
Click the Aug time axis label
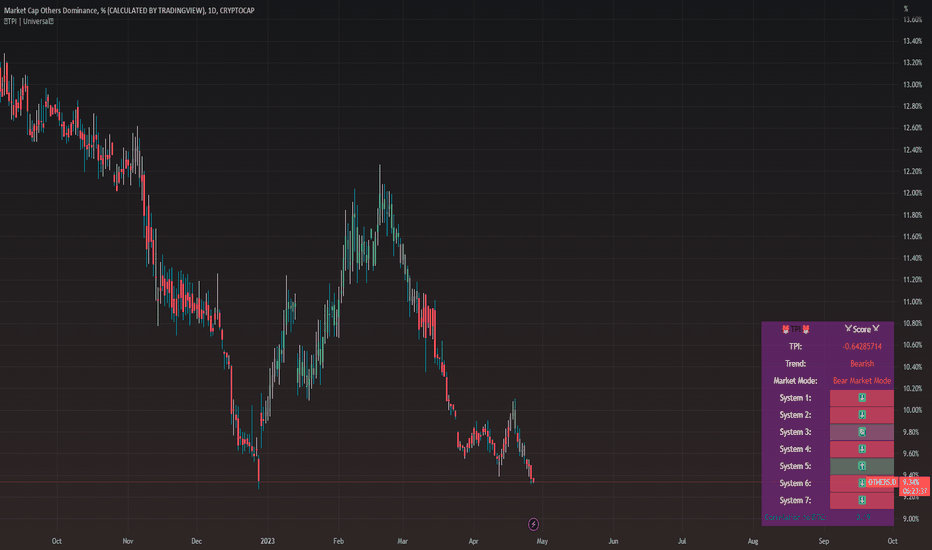pos(753,541)
